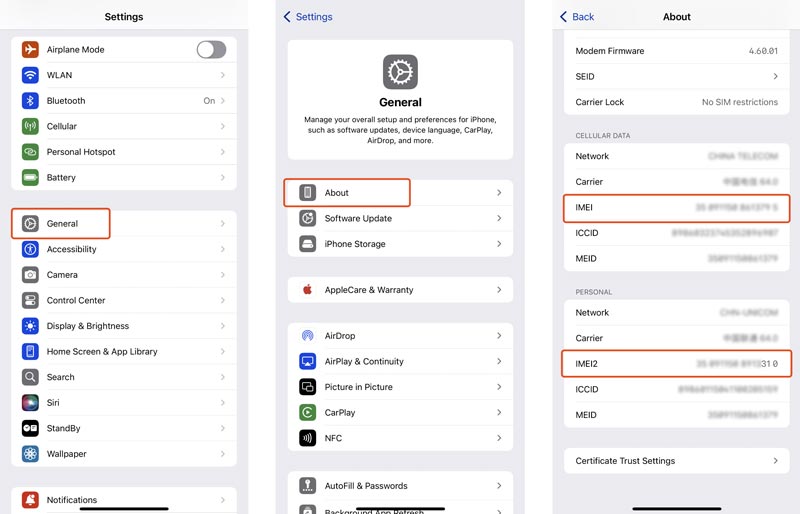Open Software Update label
Viewport: 800px width, 514px height.
click(x=358, y=218)
